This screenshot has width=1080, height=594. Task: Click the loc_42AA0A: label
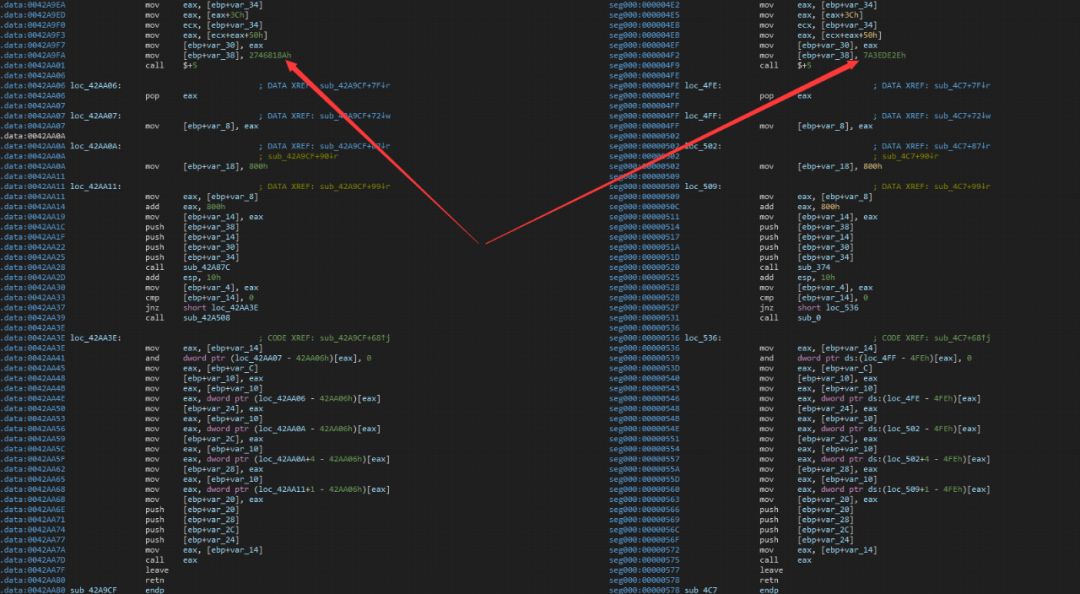point(96,147)
